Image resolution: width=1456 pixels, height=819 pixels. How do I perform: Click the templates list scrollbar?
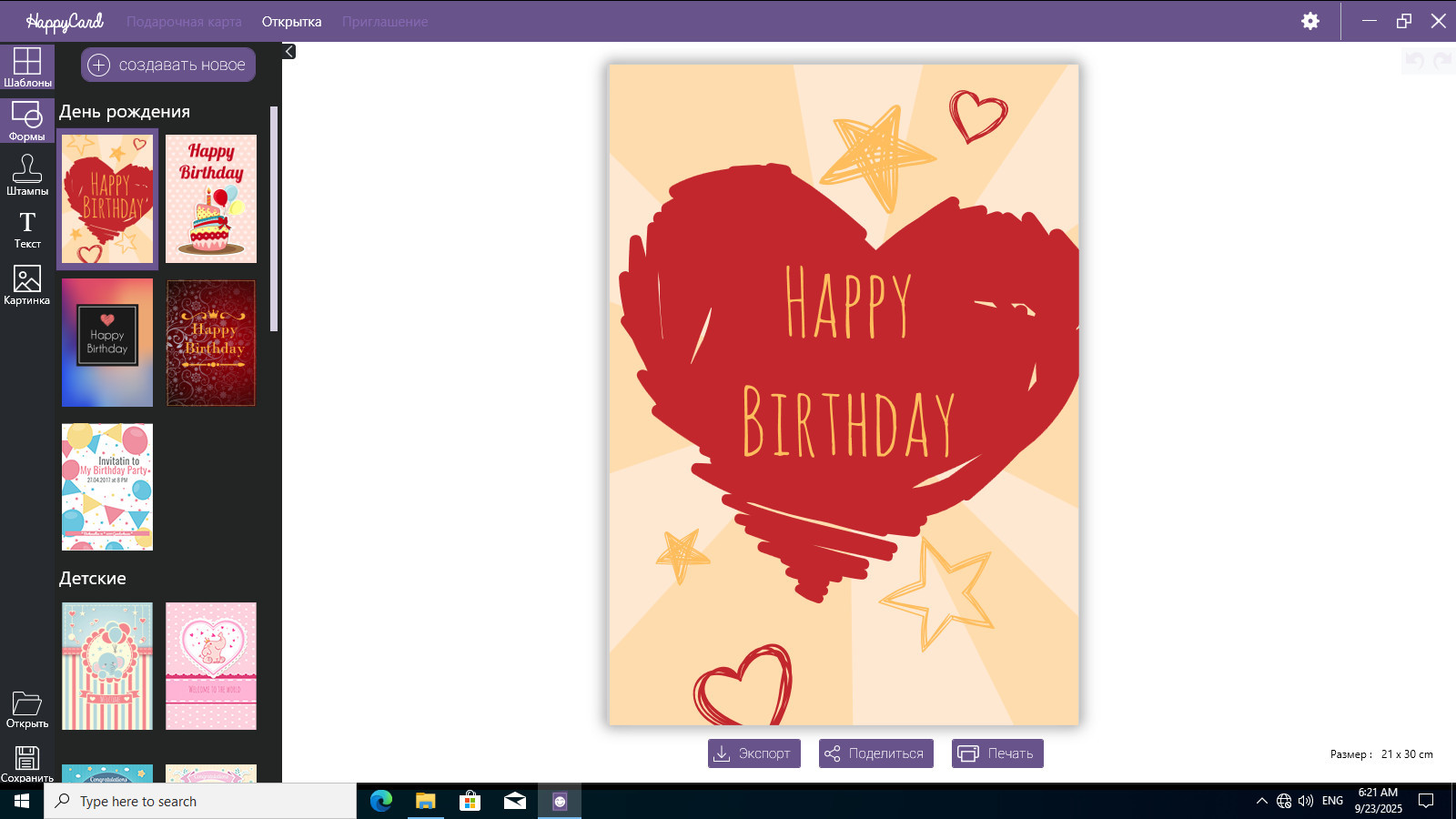coord(274,218)
